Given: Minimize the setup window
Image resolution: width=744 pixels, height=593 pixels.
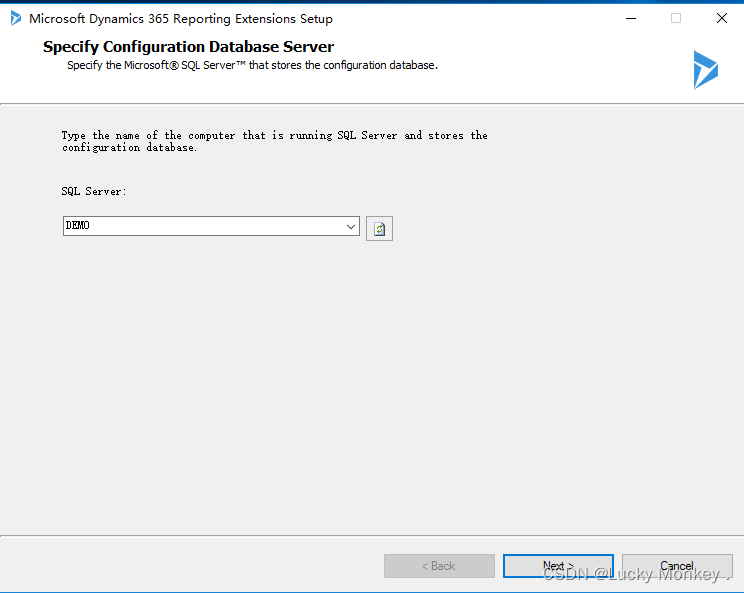Looking at the screenshot, I should [x=631, y=19].
